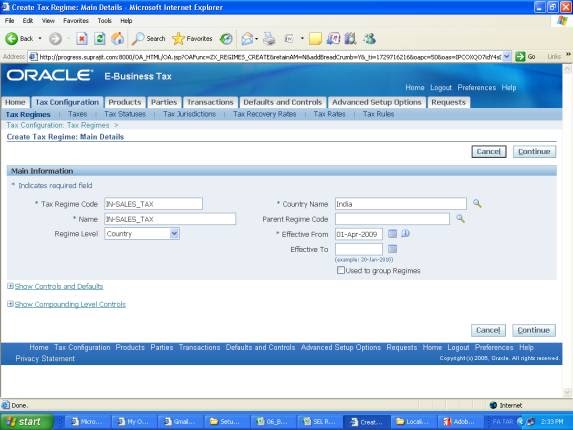Image resolution: width=573 pixels, height=430 pixels.
Task: Click the info icon beside Effective From
Action: 405,233
